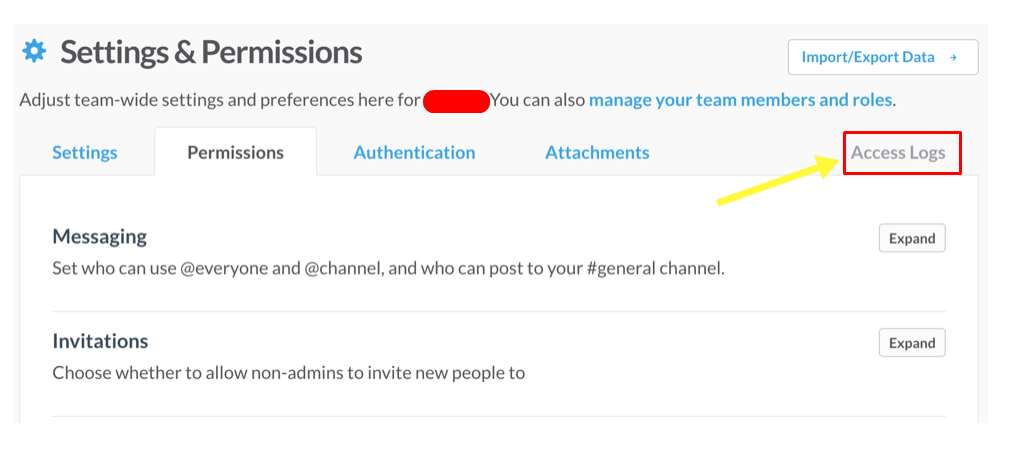Click the Messaging section heading
The image size is (1010, 471).
(100, 237)
